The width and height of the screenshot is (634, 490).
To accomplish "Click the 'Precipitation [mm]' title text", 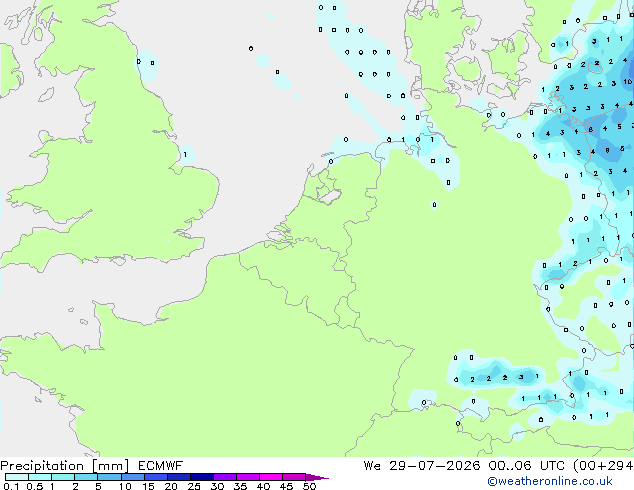I will 64,466.
